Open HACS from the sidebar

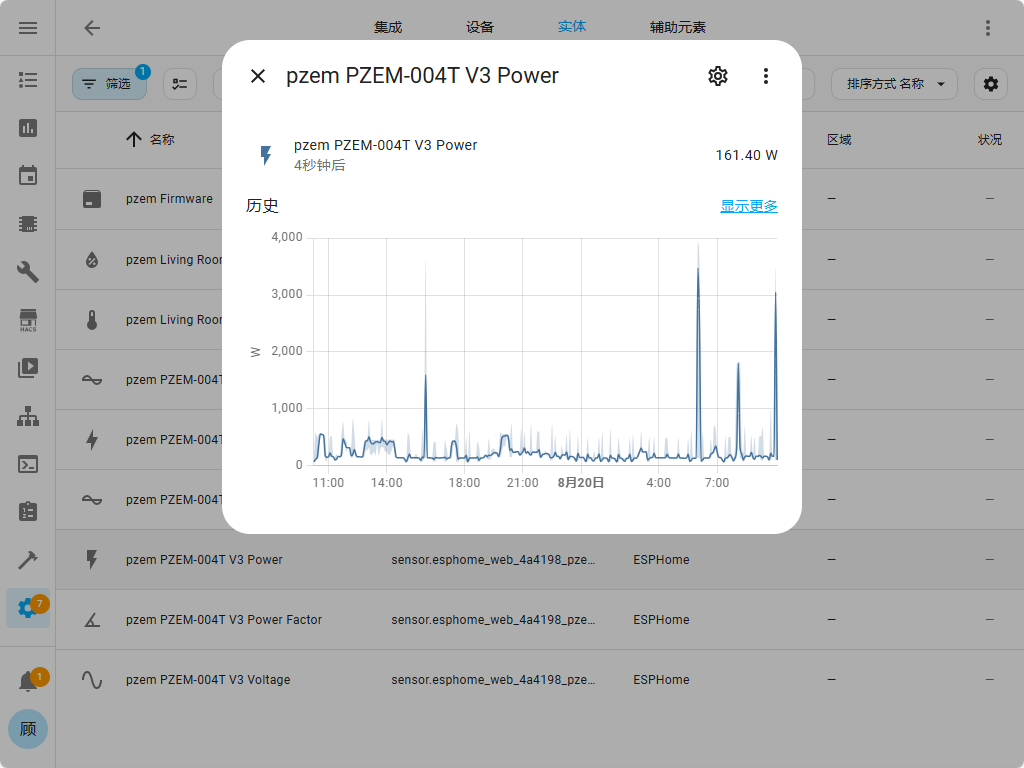click(x=28, y=320)
